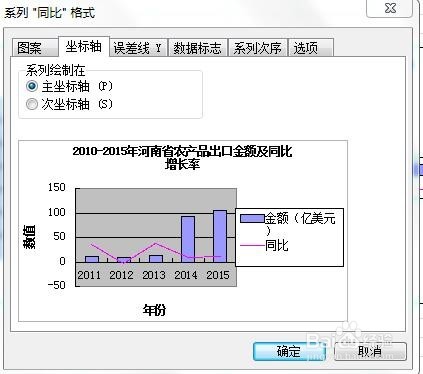The height and width of the screenshot is (374, 423).
Task: Switch to the 图案 tab
Action: (34, 47)
